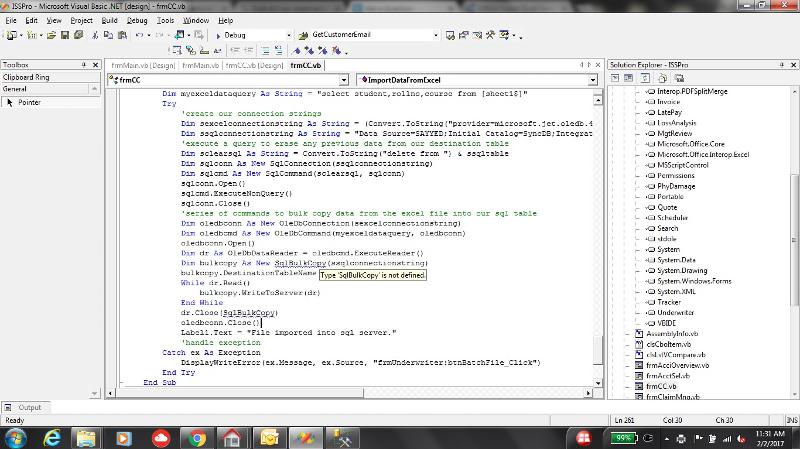
Task: Open the Toolbox via the hammer-wrench icon
Action: [490, 35]
